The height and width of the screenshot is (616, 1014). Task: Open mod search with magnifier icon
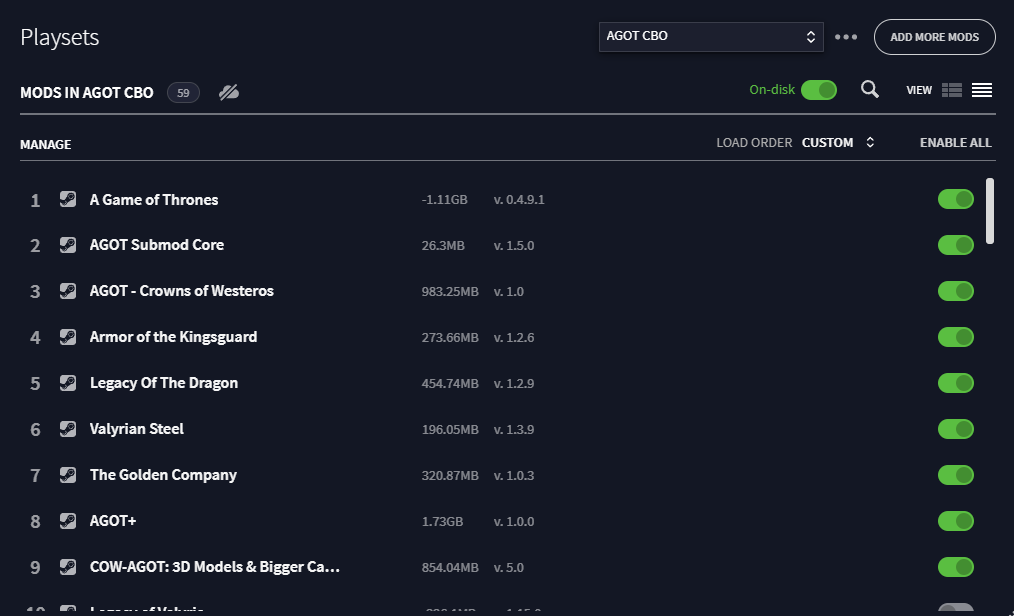[870, 89]
